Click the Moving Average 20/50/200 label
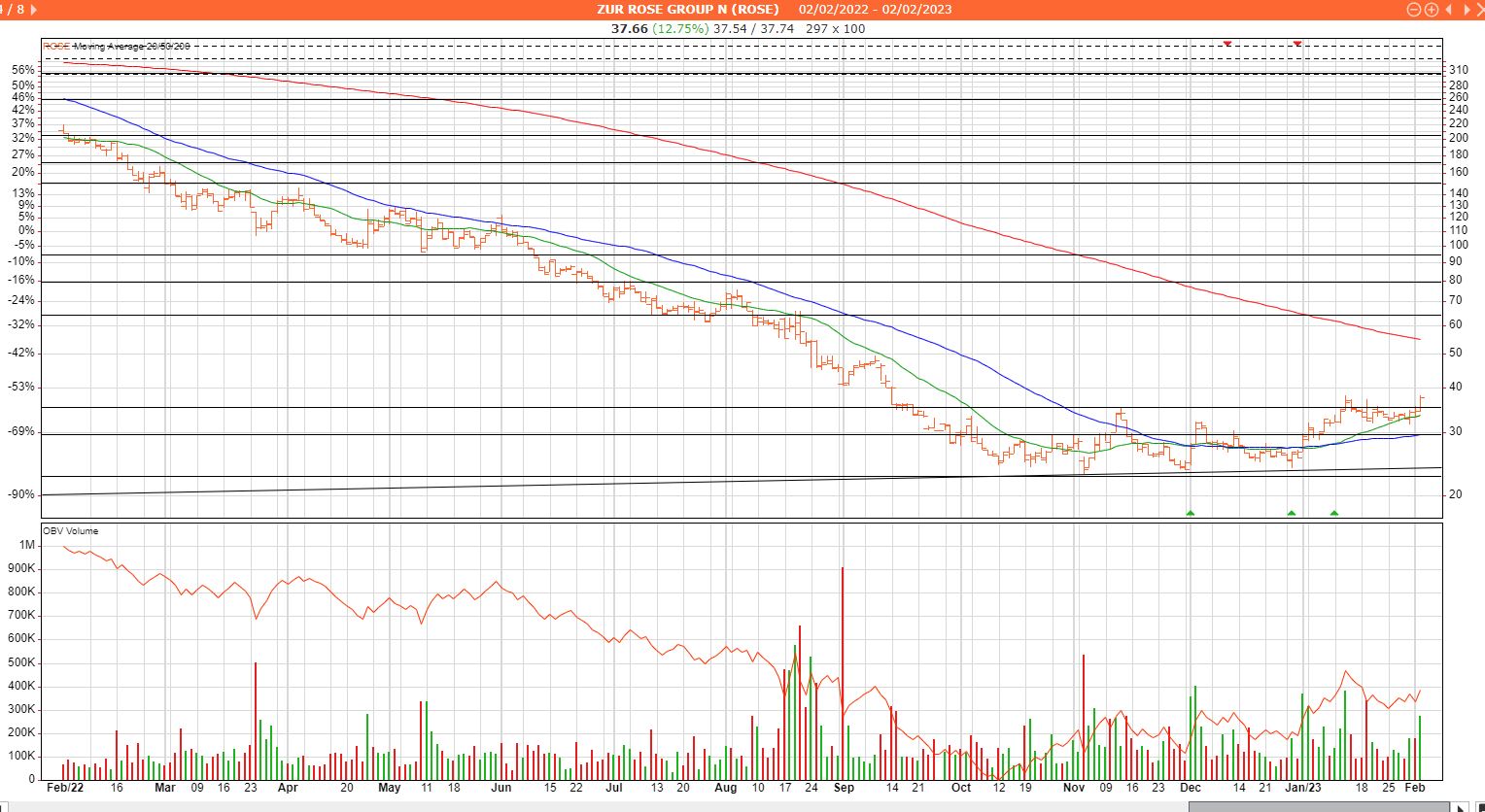The image size is (1485, 812). coord(131,46)
